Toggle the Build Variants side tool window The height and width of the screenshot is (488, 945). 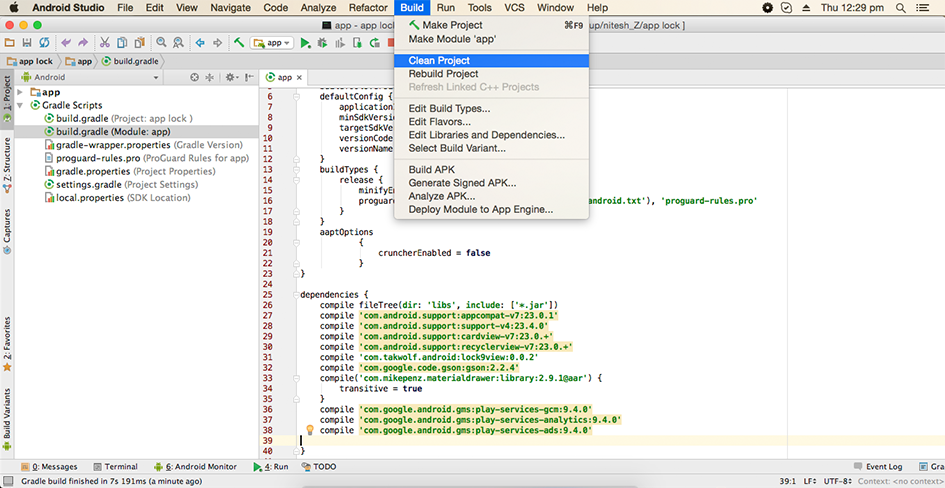pyautogui.click(x=7, y=419)
